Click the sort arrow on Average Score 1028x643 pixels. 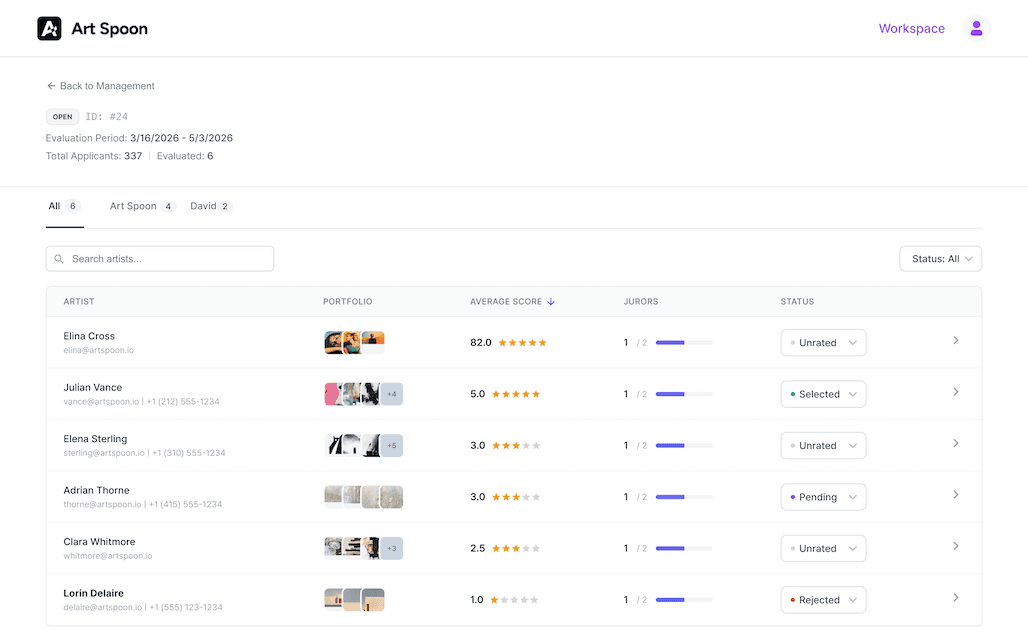(551, 301)
